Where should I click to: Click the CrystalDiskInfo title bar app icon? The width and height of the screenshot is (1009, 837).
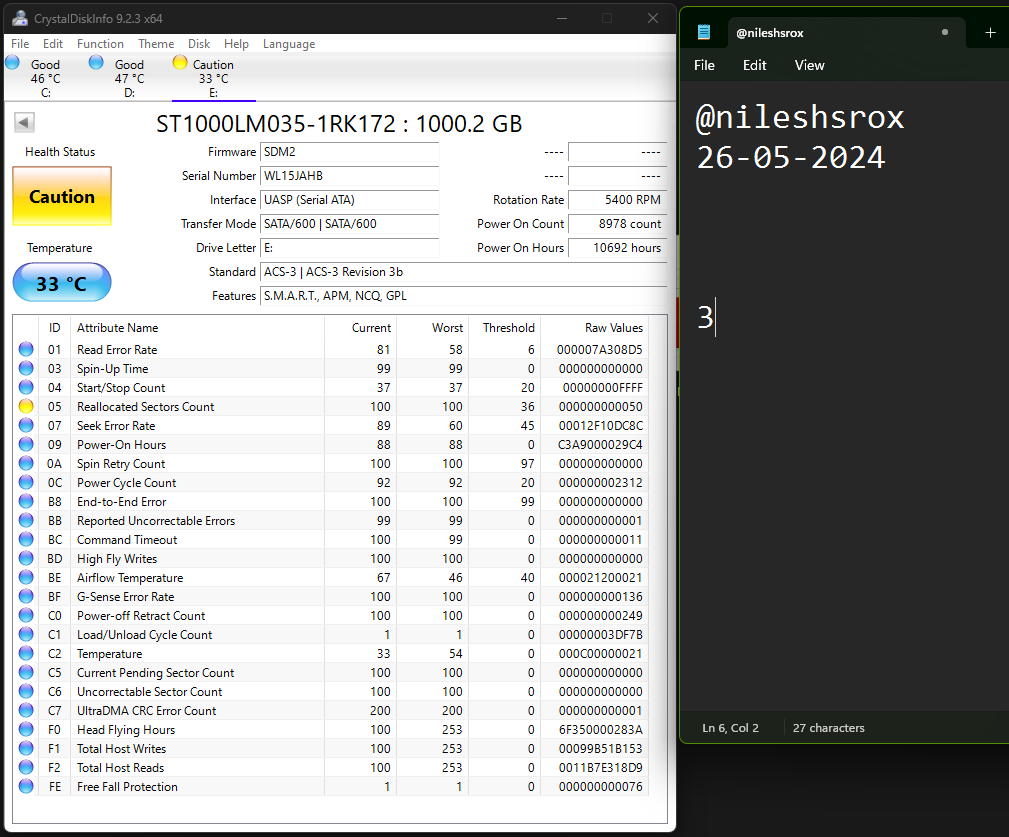tap(19, 18)
